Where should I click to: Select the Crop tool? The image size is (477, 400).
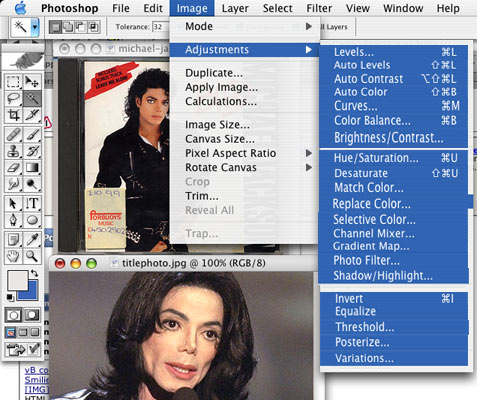tap(13, 115)
